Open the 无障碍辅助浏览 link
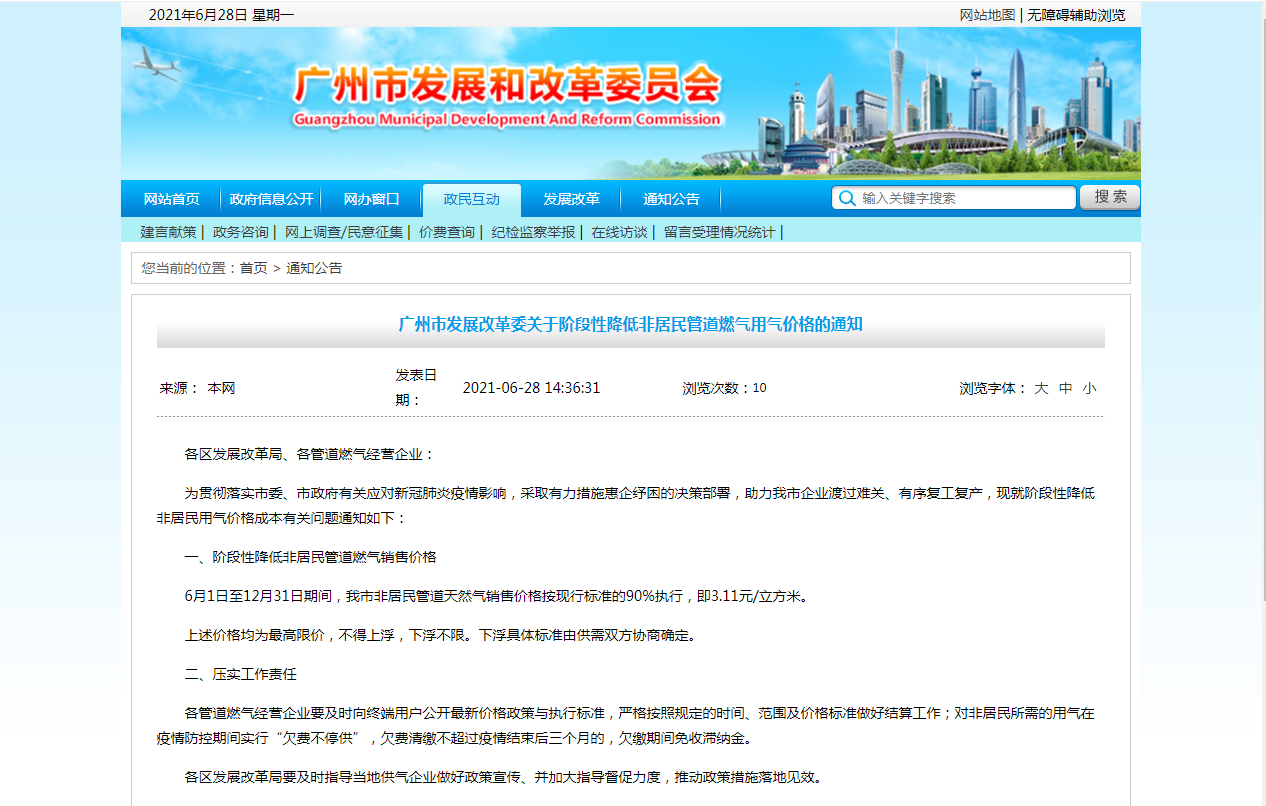The width and height of the screenshot is (1266, 806). (x=1076, y=15)
